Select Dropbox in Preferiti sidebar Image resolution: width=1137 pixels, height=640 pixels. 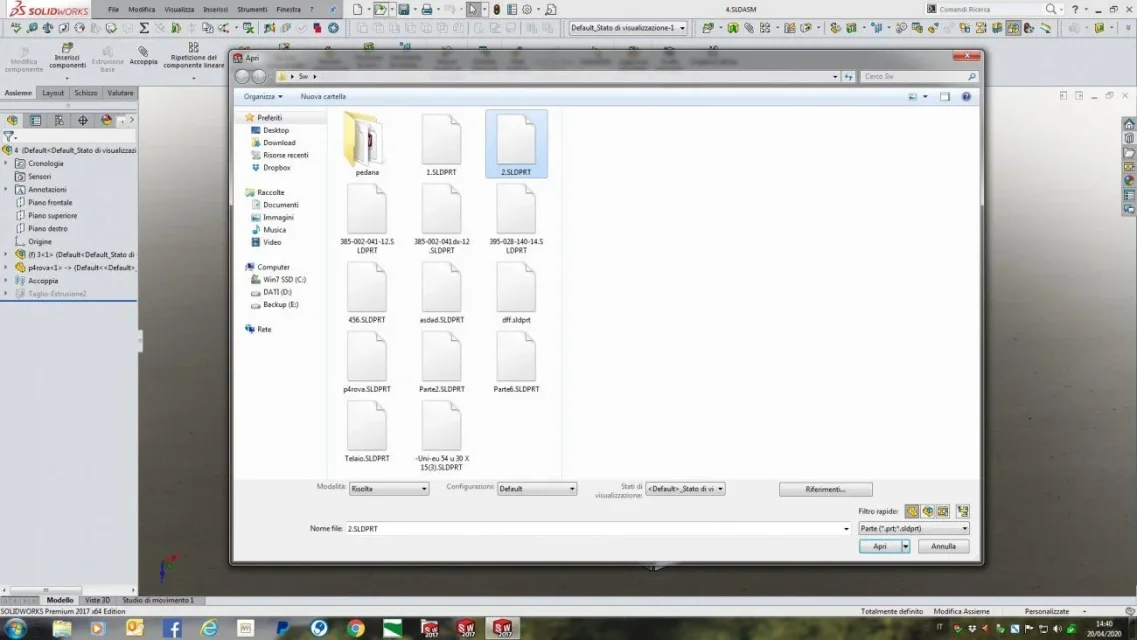pos(276,167)
